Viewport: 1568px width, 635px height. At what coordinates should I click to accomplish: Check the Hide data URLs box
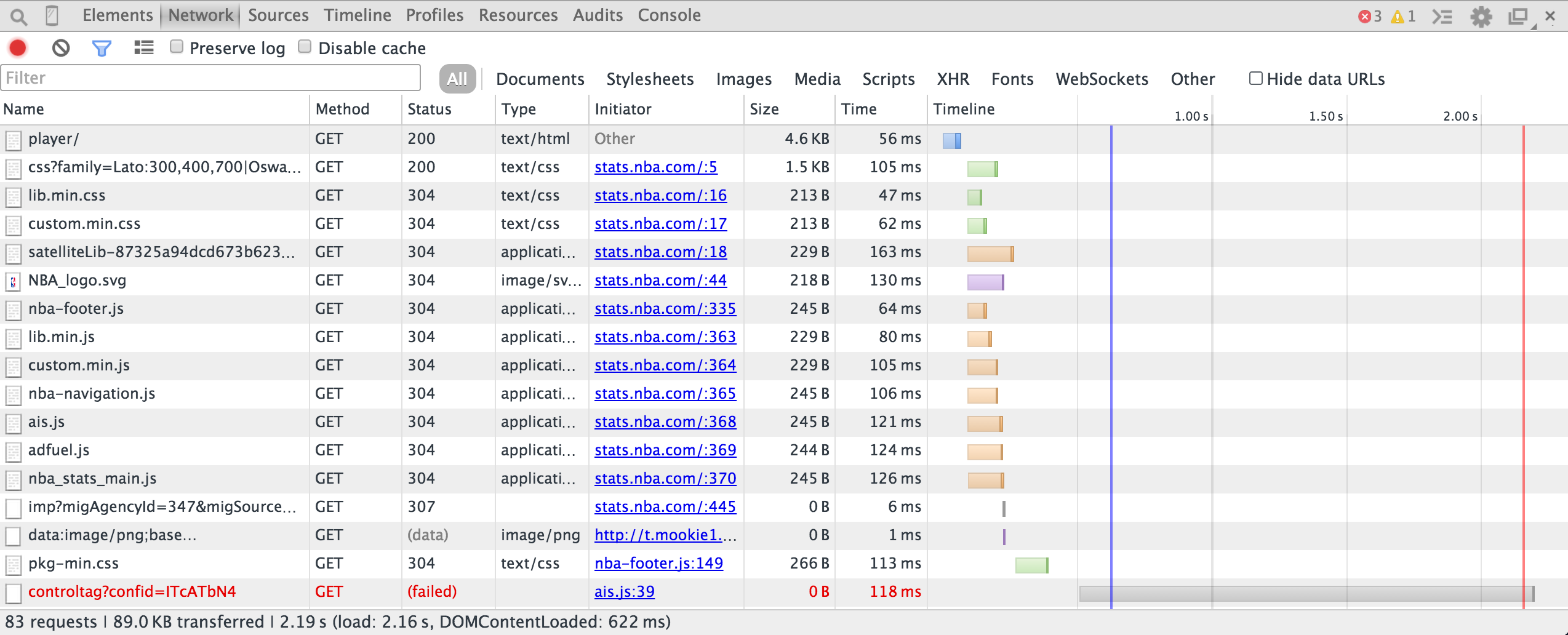(x=1255, y=78)
